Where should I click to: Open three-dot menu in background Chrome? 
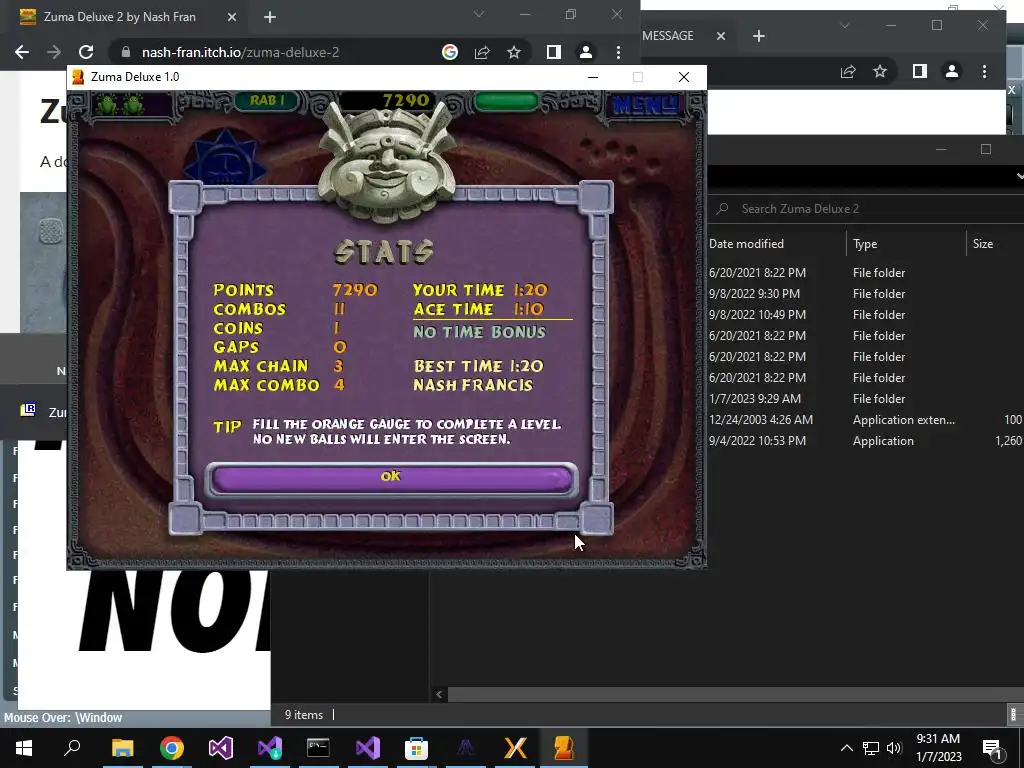(x=984, y=71)
